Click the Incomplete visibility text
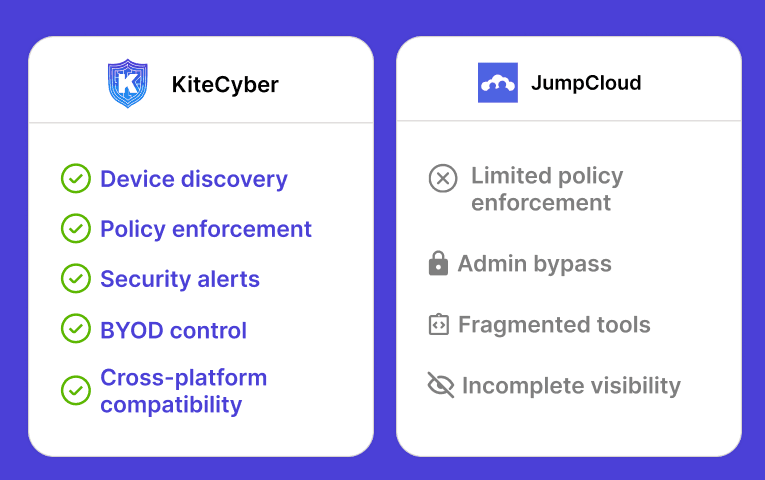The image size is (765, 480). pyautogui.click(x=571, y=386)
